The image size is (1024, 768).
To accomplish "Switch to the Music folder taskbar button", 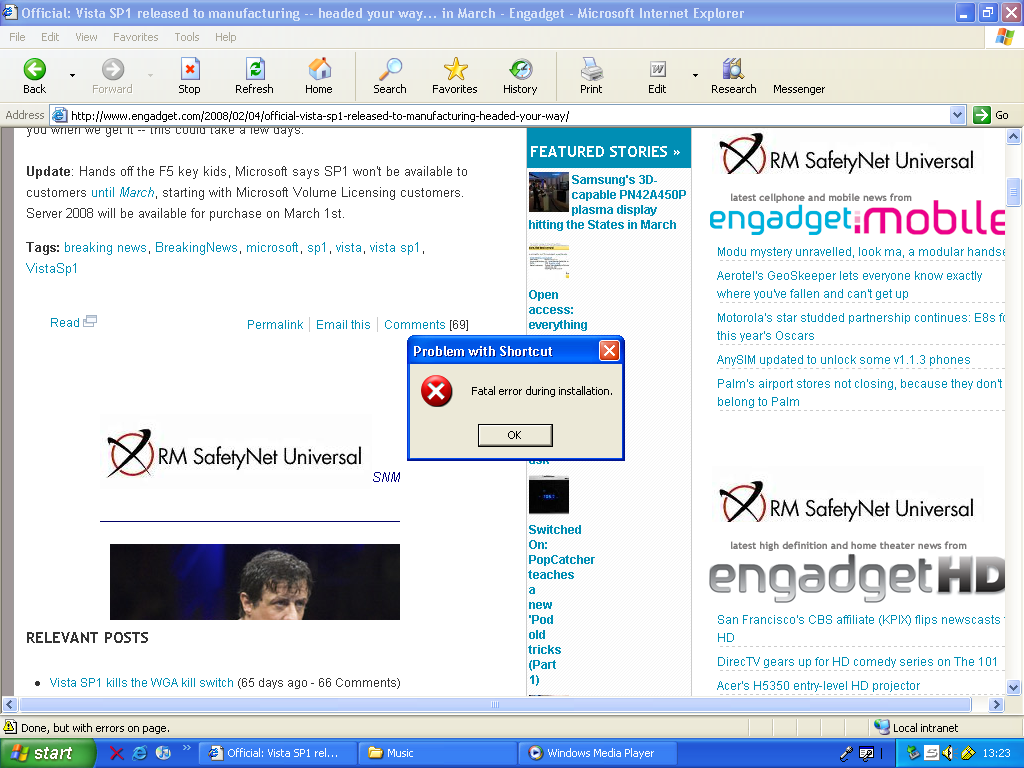I will 438,753.
